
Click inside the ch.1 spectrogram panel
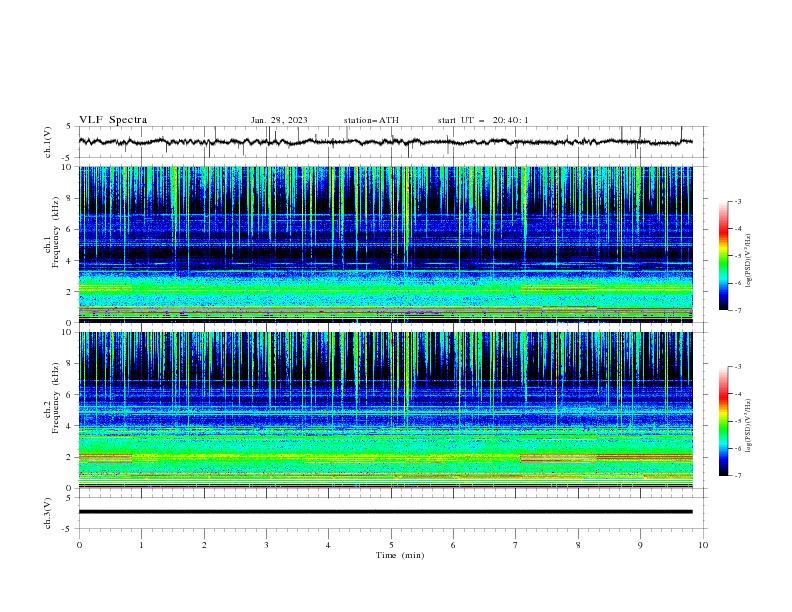(x=385, y=244)
